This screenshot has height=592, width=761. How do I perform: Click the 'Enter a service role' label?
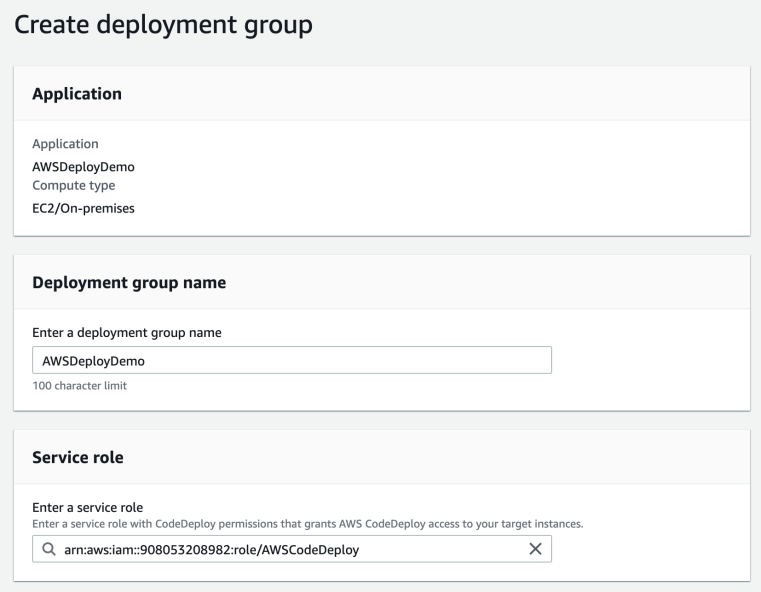tap(87, 508)
